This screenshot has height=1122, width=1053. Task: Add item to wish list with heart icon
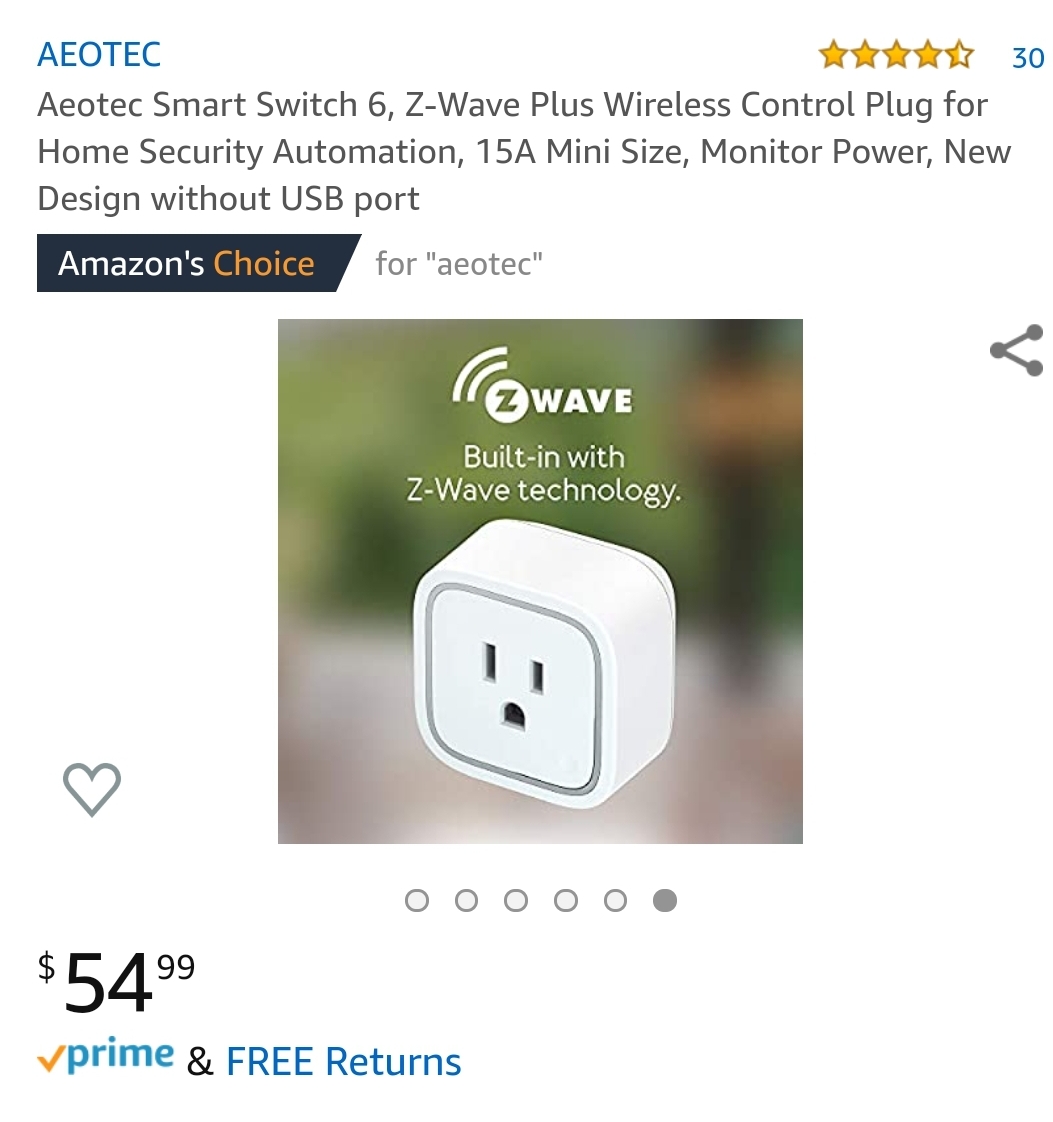92,789
